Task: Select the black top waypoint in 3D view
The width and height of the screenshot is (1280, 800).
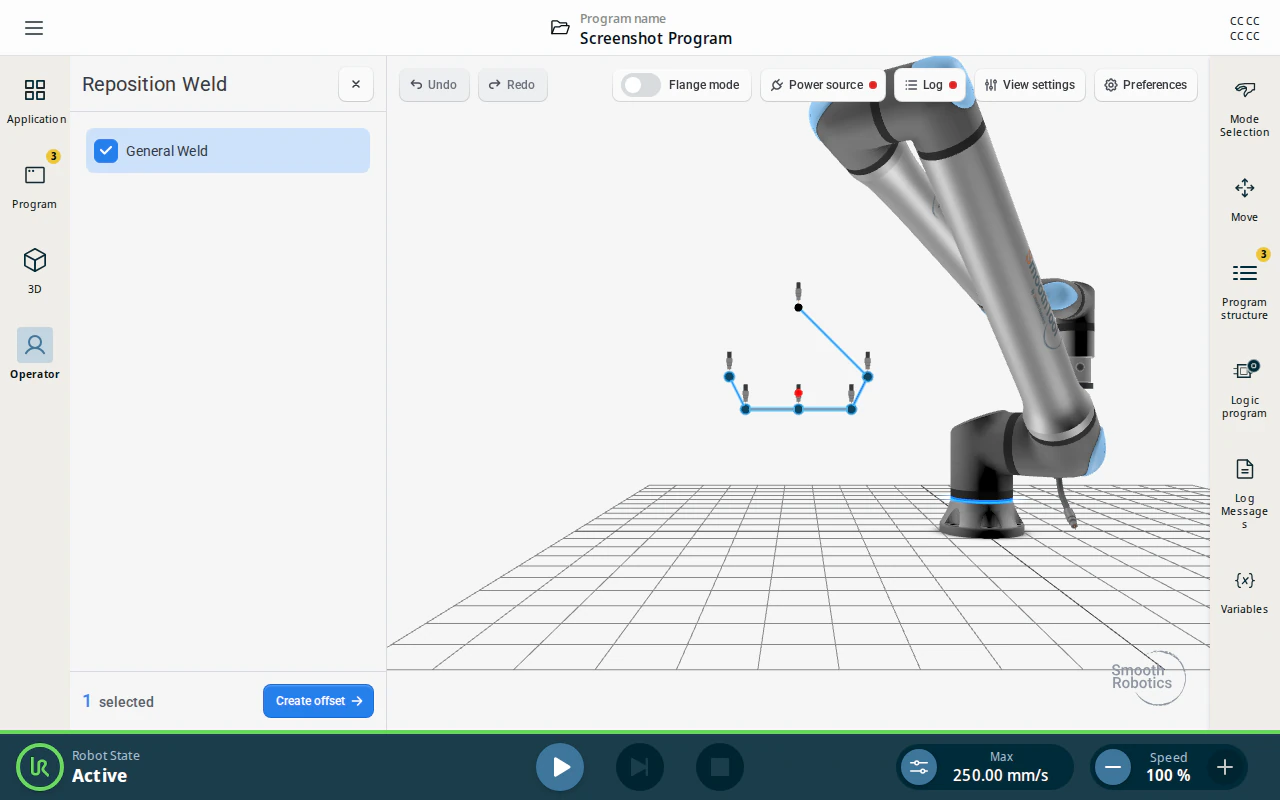Action: [798, 307]
